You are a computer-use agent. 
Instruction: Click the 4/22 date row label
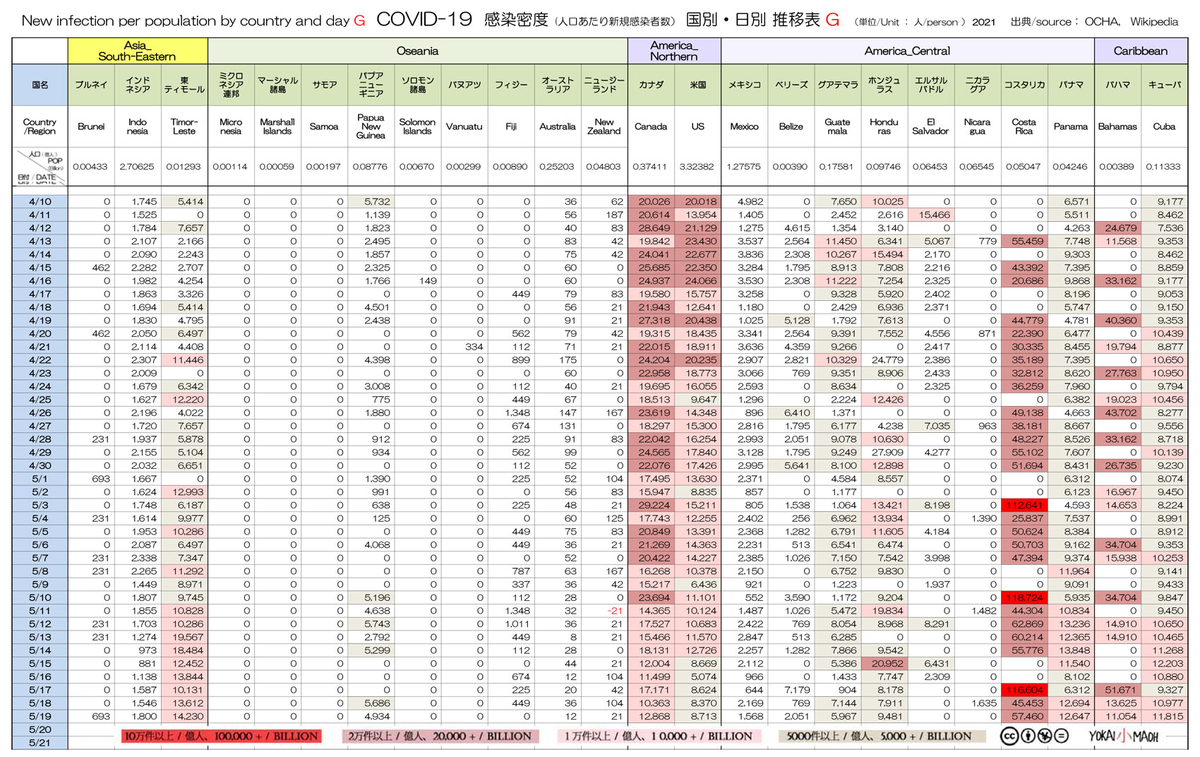pos(40,359)
